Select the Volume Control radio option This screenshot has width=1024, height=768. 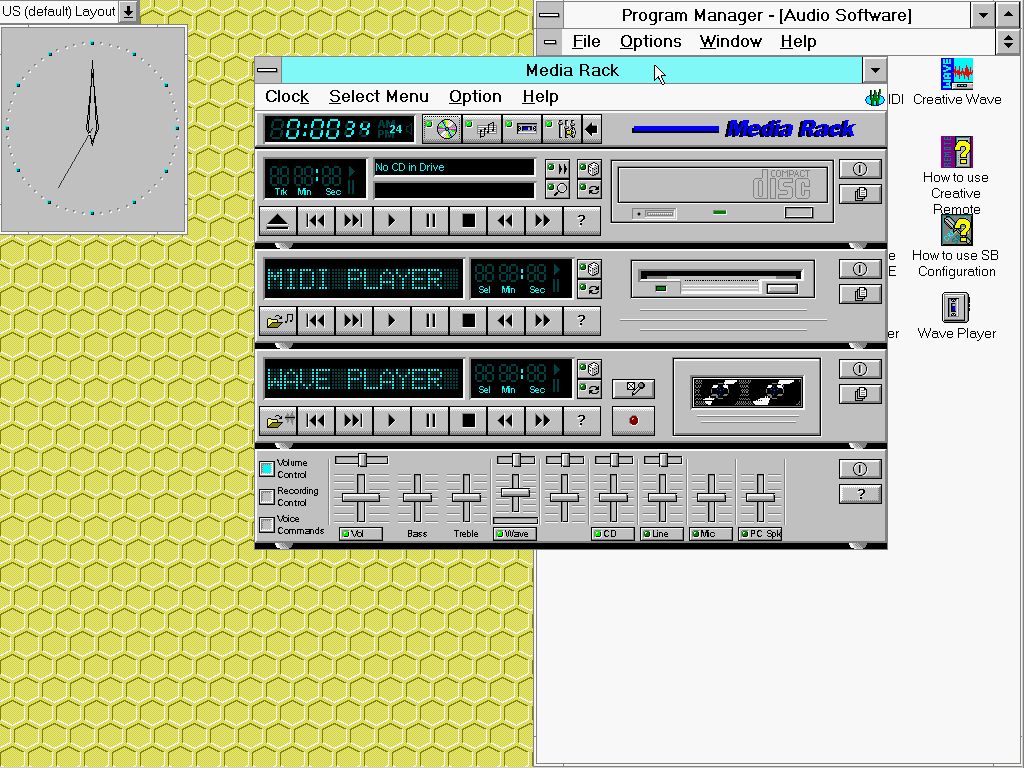coord(267,468)
